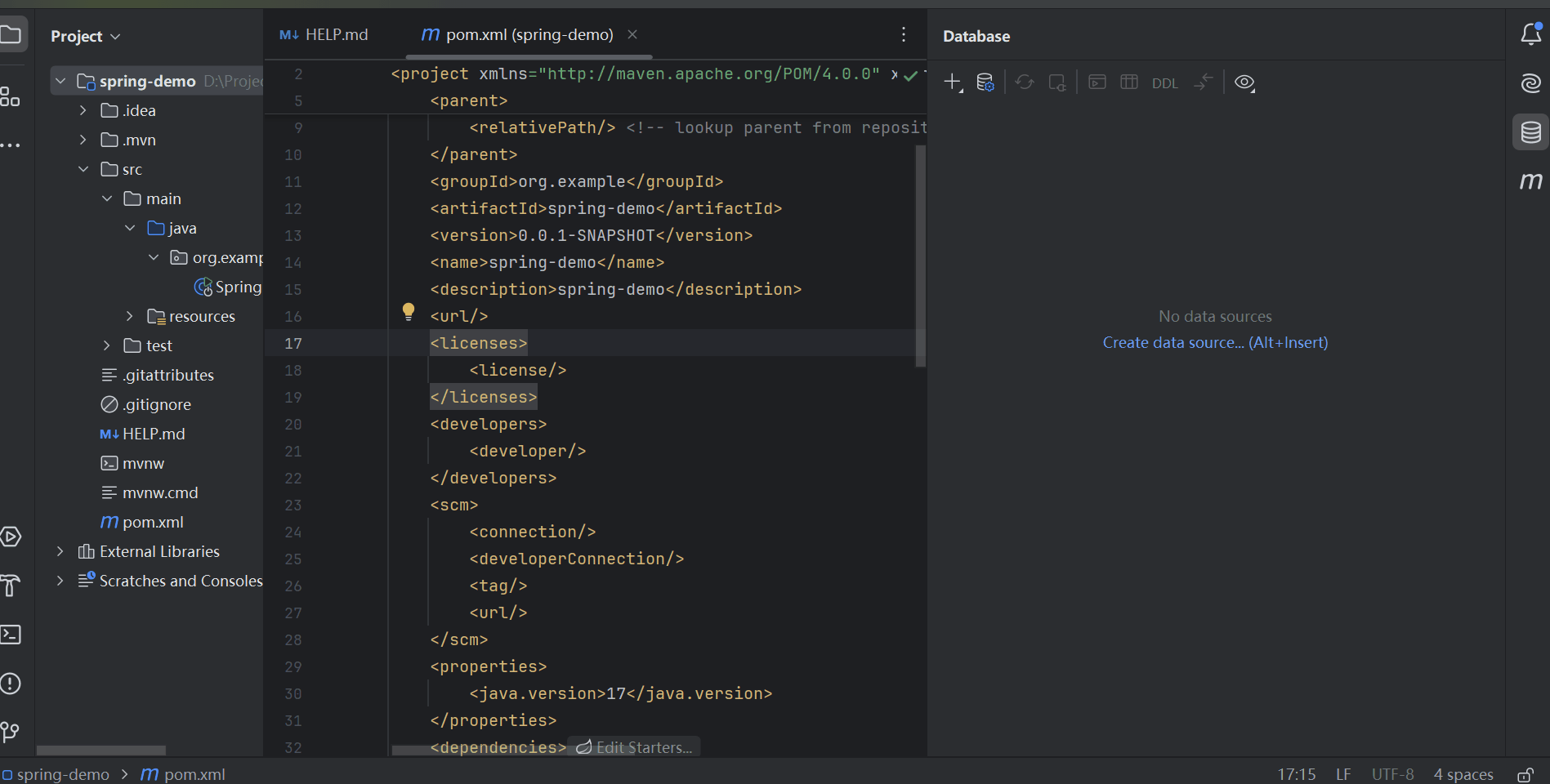The image size is (1550, 784).
Task: Open editor tab options kebab menu
Action: [x=903, y=34]
